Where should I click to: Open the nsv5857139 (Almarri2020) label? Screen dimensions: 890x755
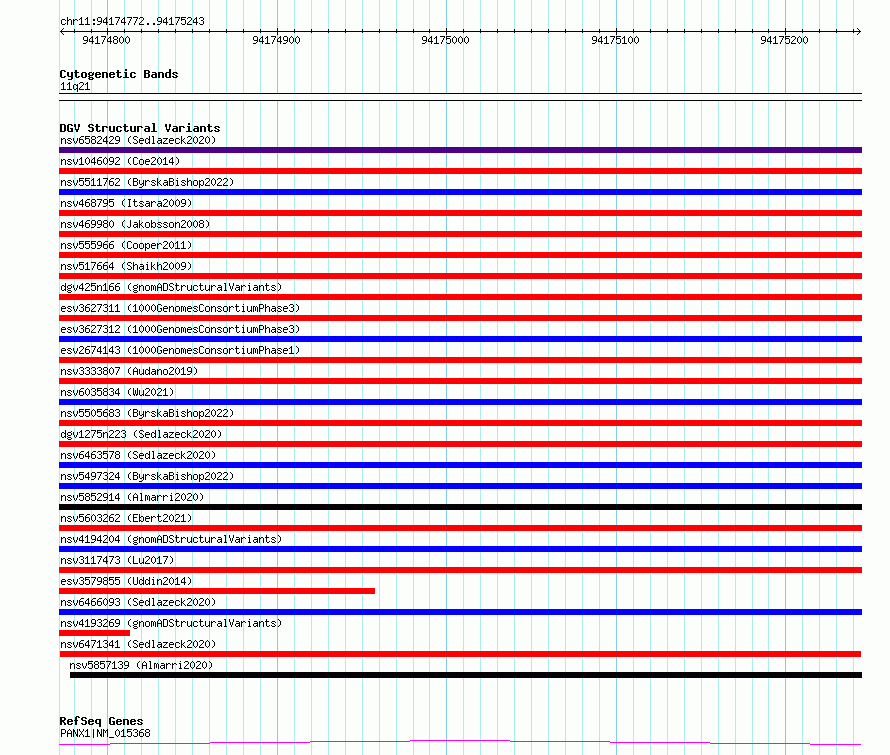(x=141, y=665)
